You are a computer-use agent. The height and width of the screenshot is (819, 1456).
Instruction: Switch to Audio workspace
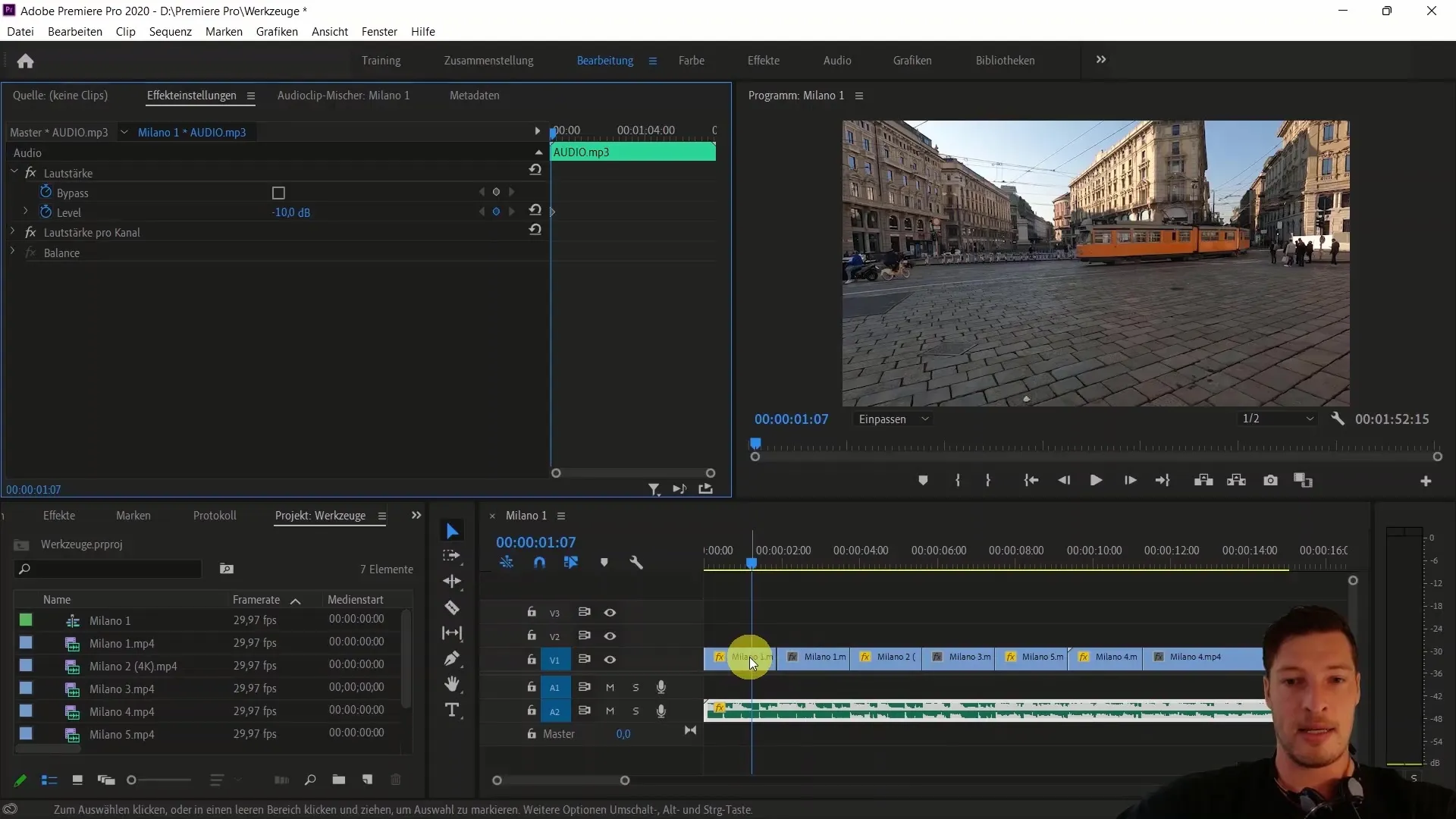pyautogui.click(x=837, y=60)
